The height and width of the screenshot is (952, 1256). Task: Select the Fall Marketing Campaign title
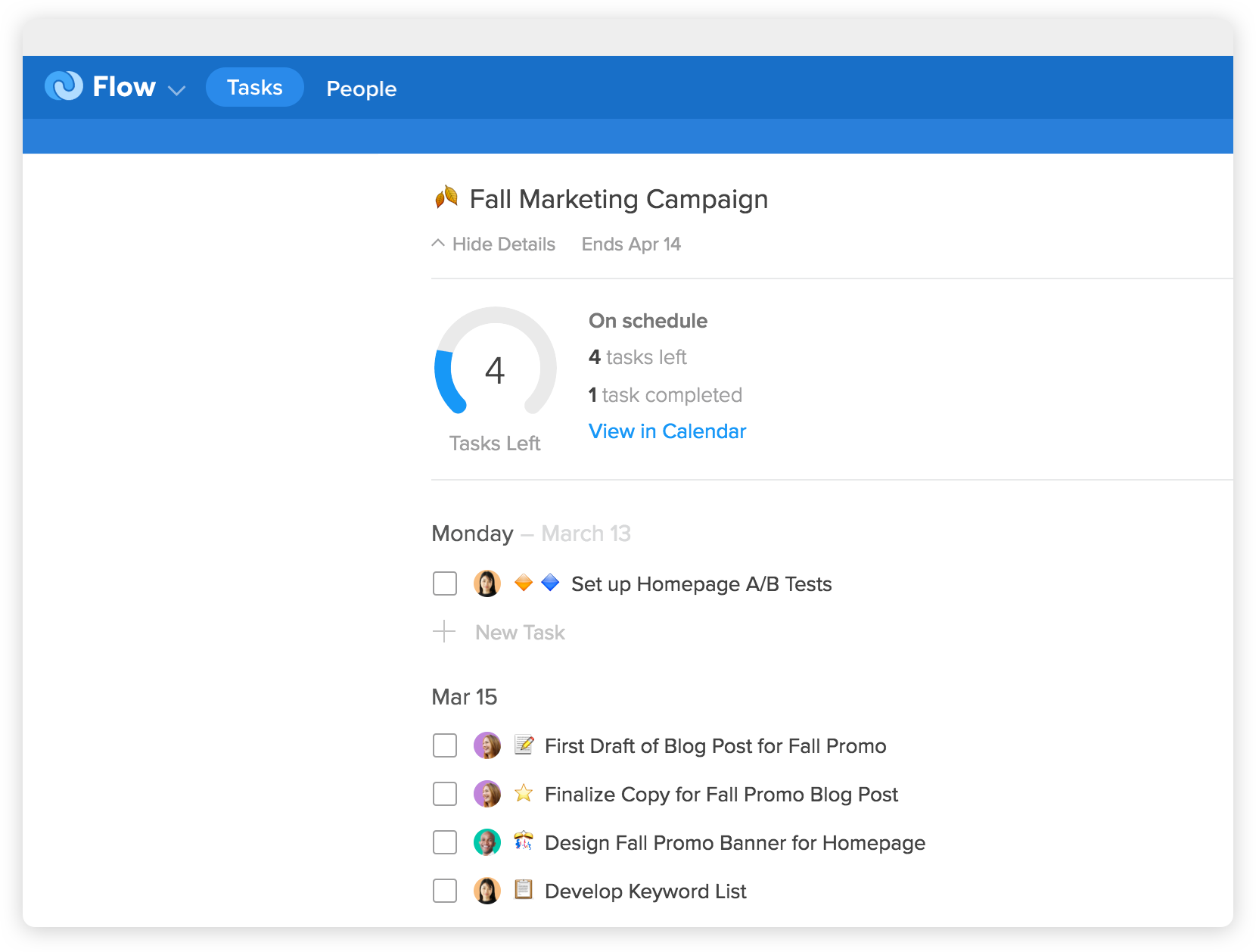[618, 199]
